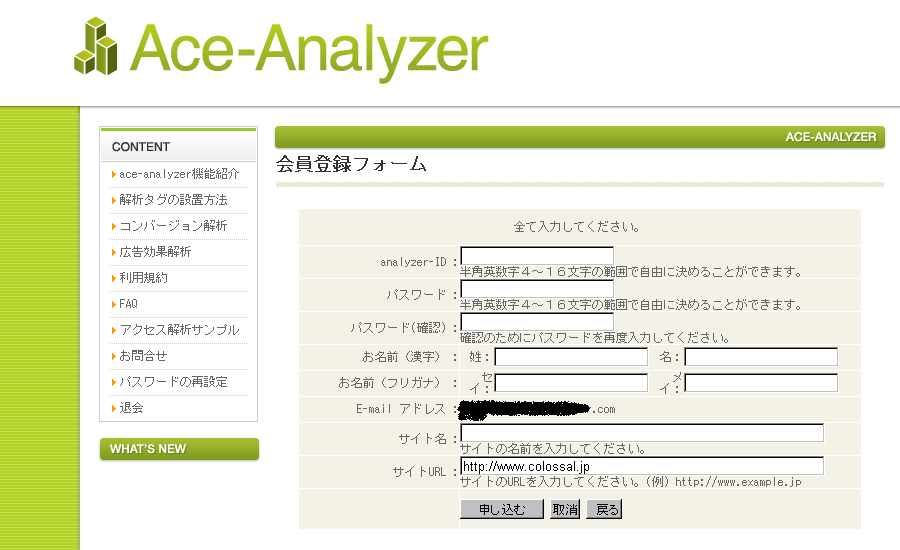Click the WHAT'S NEW green banner

click(x=179, y=449)
